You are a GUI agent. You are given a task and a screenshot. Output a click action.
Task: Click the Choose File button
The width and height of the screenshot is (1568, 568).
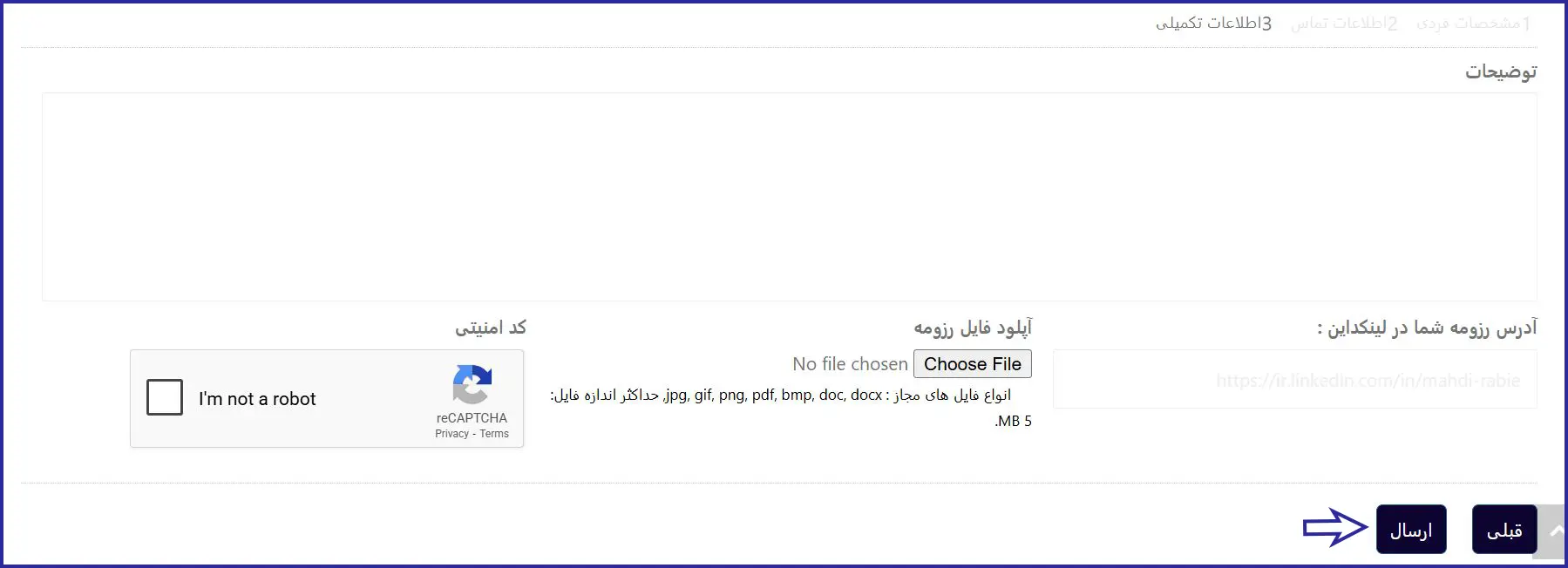coord(972,364)
